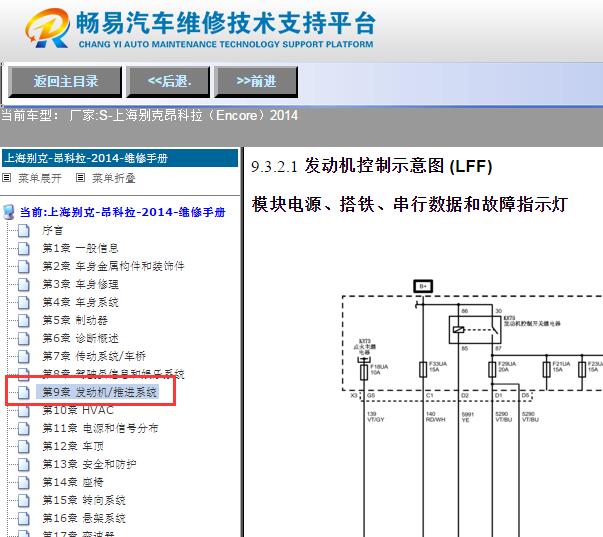603x537 pixels.
Task: Click the 菜单折叠 list icon
Action: pyautogui.click(x=80, y=178)
